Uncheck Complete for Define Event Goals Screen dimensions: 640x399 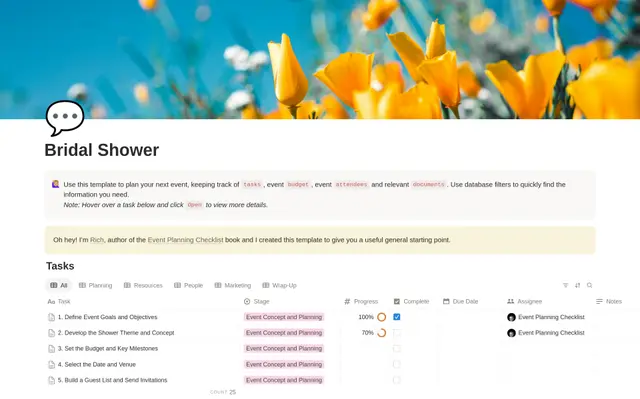pyautogui.click(x=397, y=317)
